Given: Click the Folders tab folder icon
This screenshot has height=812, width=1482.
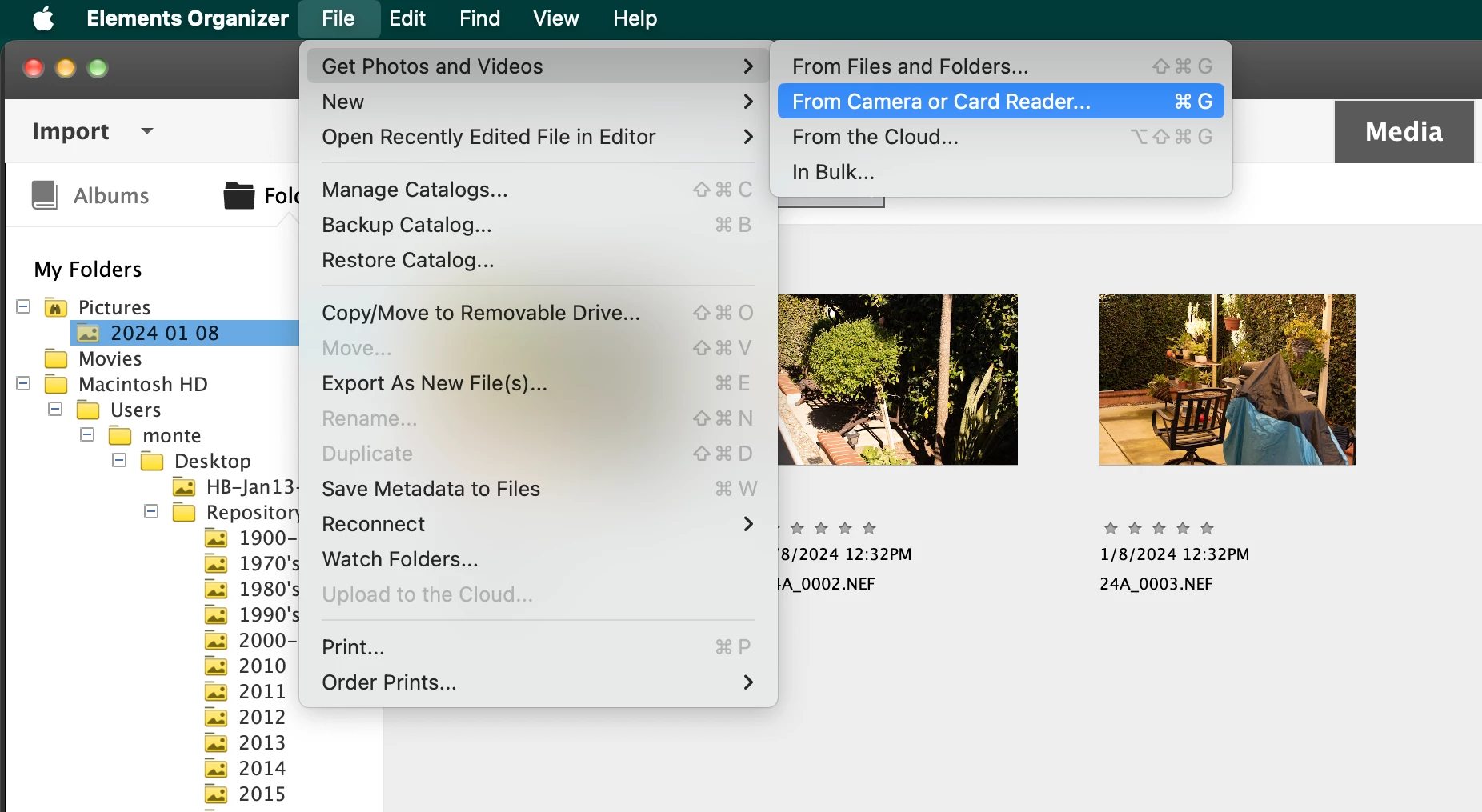Looking at the screenshot, I should 239,195.
